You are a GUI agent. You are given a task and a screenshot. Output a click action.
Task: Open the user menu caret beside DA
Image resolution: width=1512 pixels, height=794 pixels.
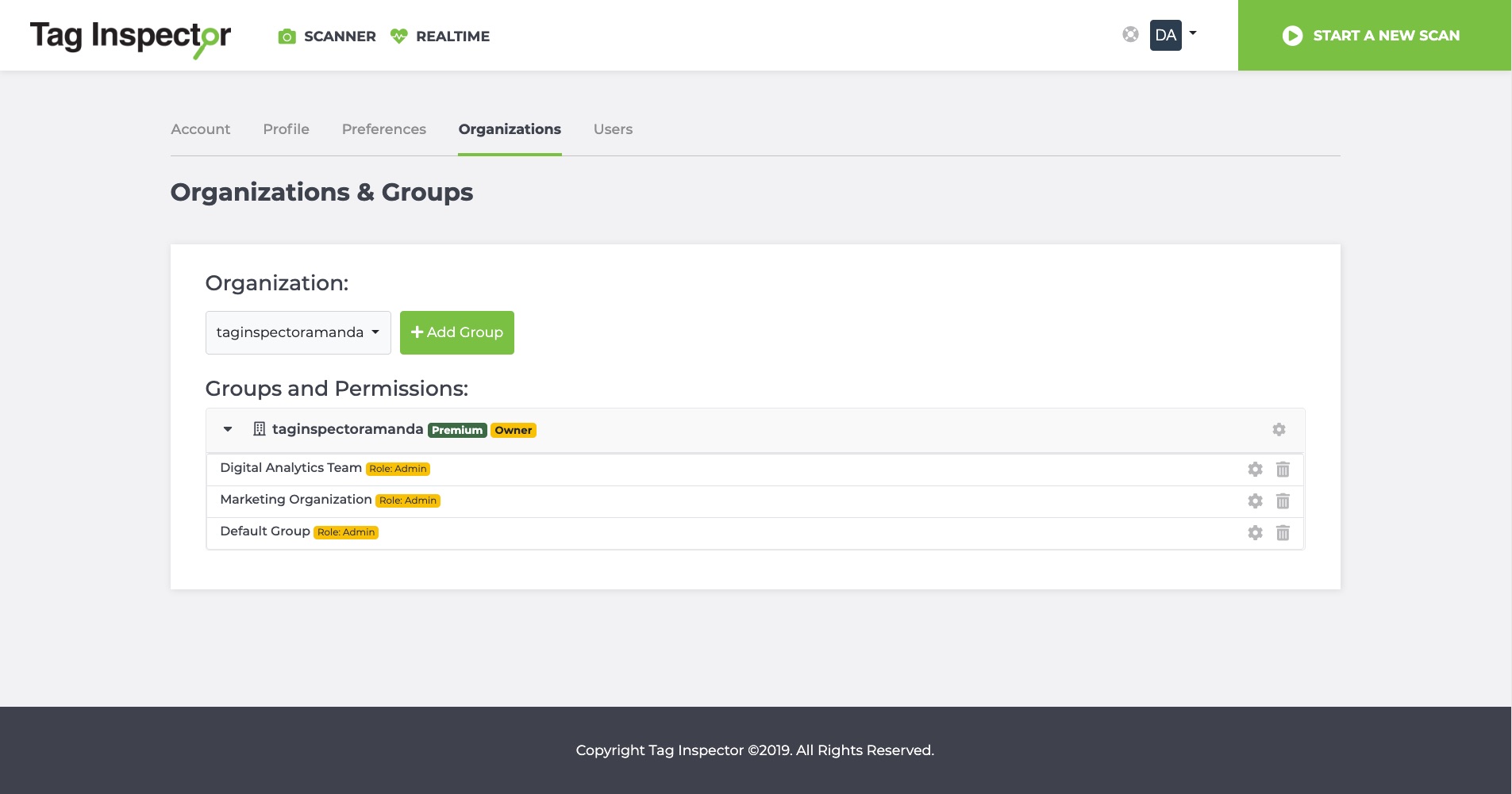(x=1193, y=33)
